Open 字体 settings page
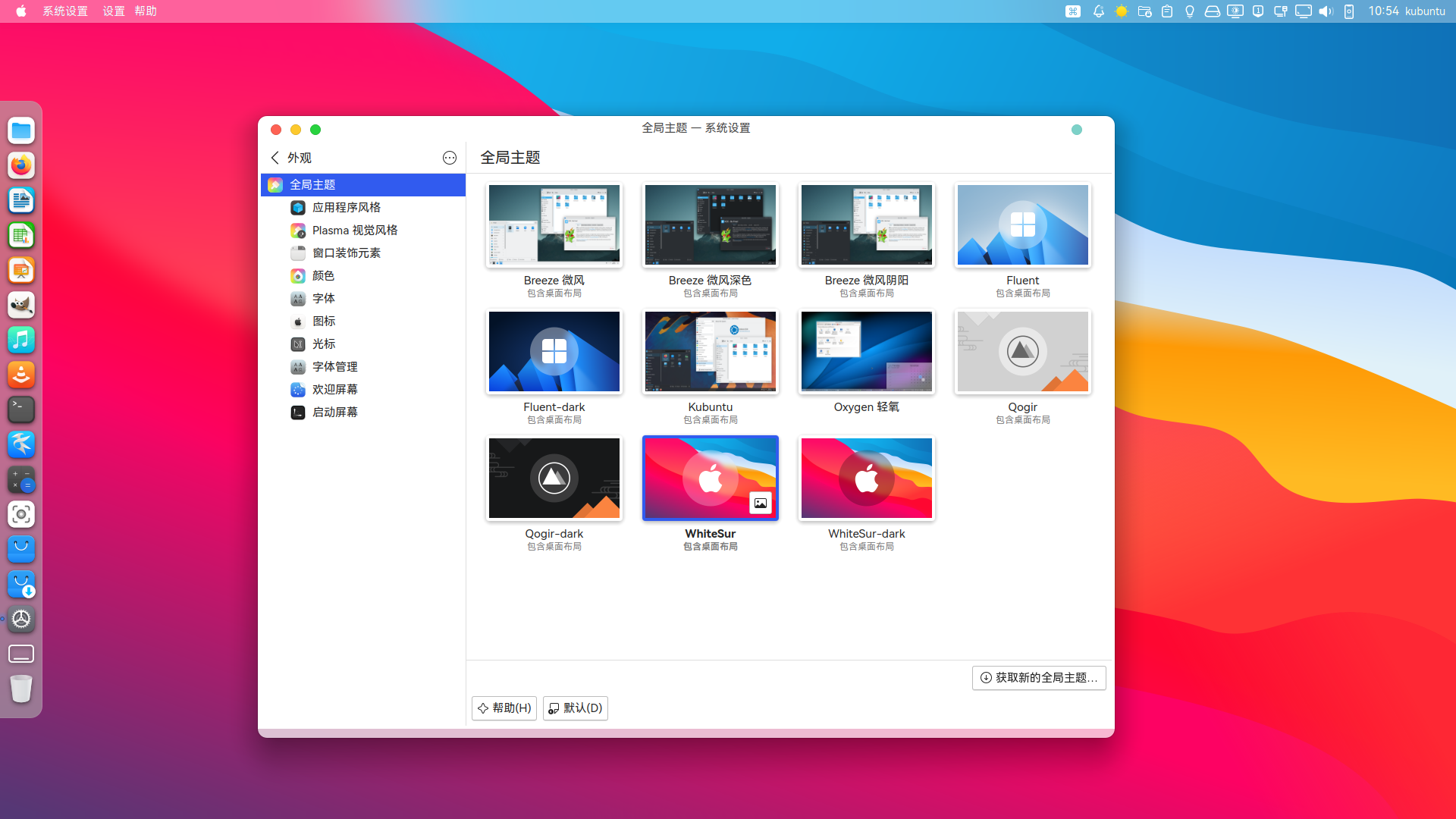The height and width of the screenshot is (819, 1456). click(363, 299)
